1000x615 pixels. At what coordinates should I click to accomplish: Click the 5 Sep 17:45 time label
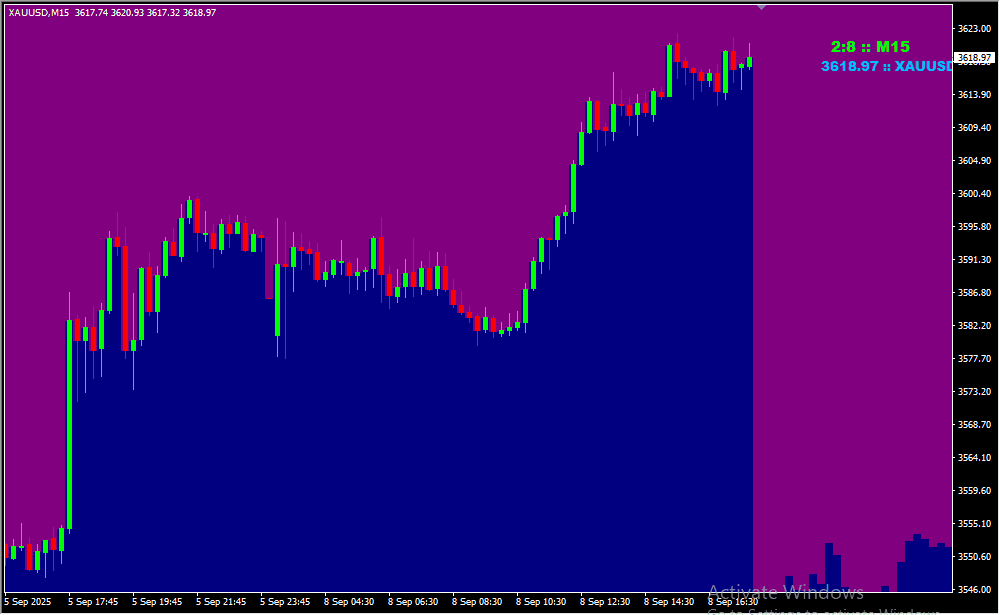point(93,602)
